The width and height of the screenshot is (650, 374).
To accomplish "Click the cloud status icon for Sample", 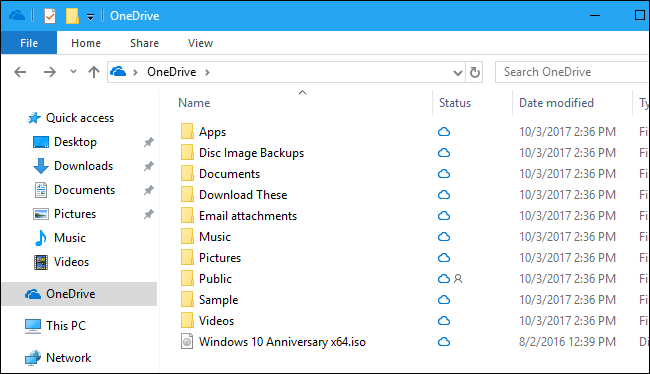I will coord(444,300).
